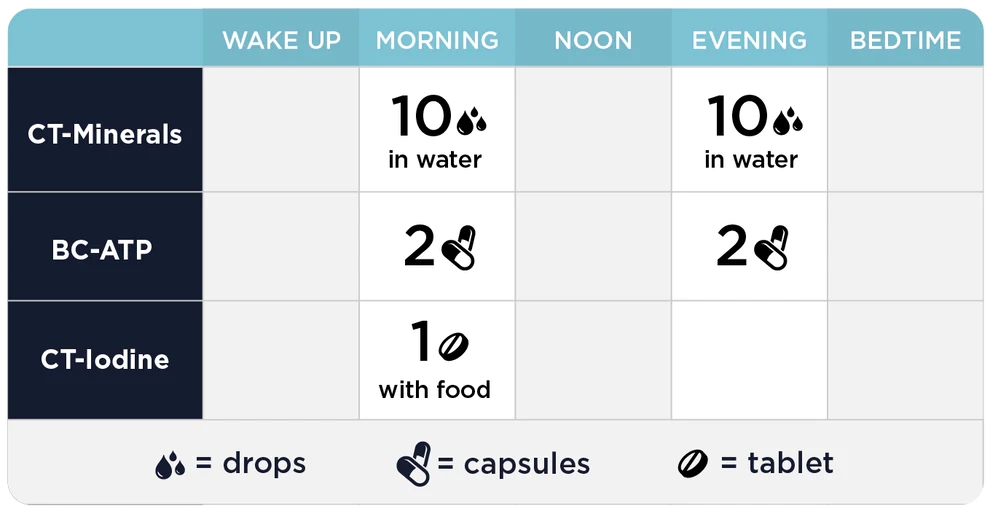Click the tablet icon in CT-Iodine morning cell
This screenshot has height=519, width=990.
pos(453,347)
